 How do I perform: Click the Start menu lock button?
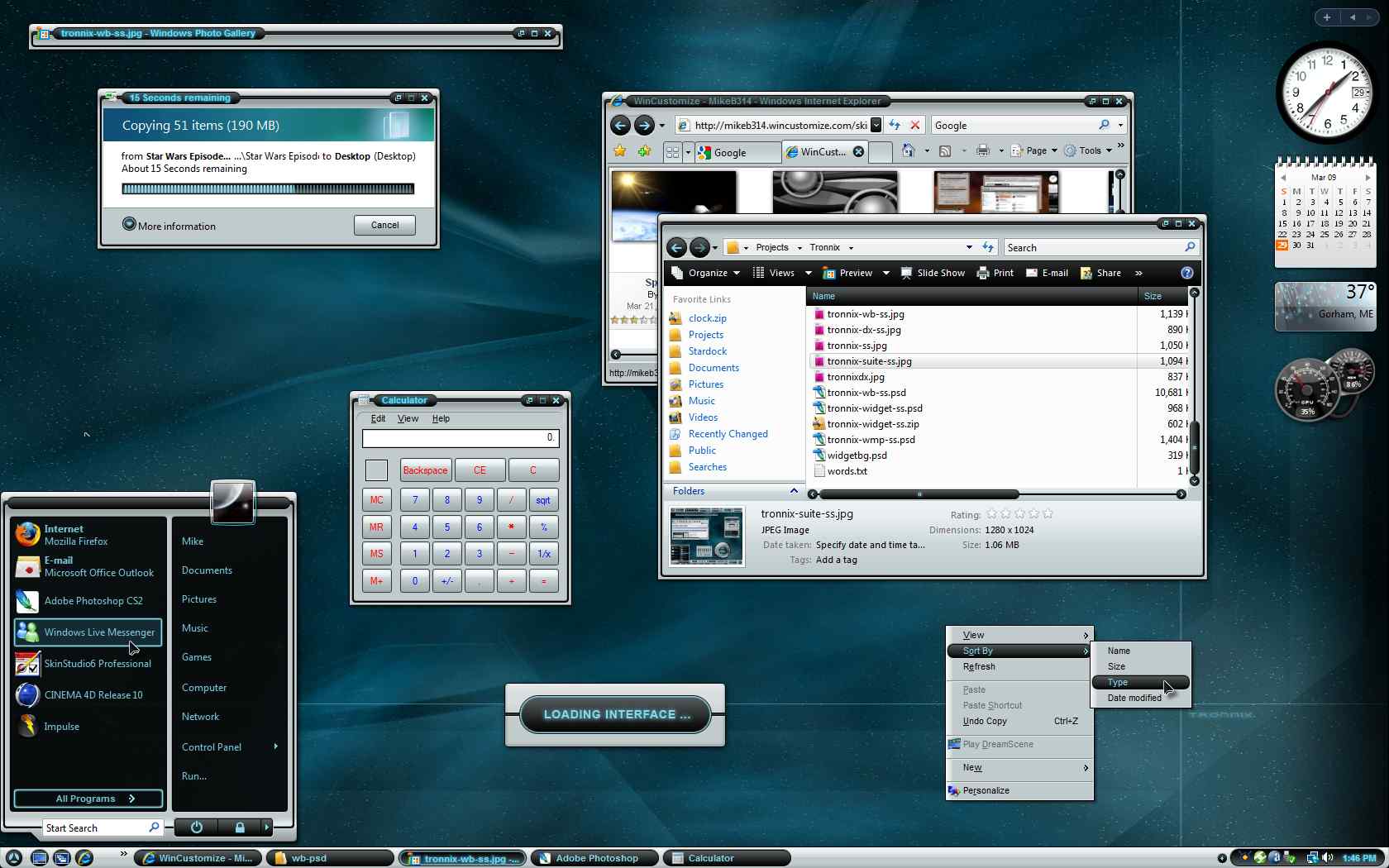point(240,827)
